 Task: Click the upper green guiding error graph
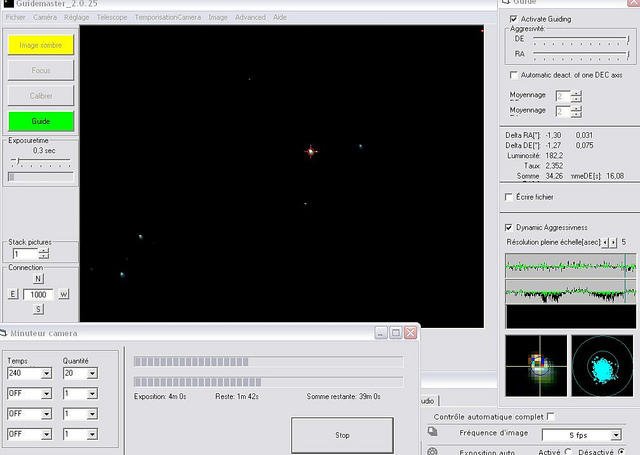[571, 266]
